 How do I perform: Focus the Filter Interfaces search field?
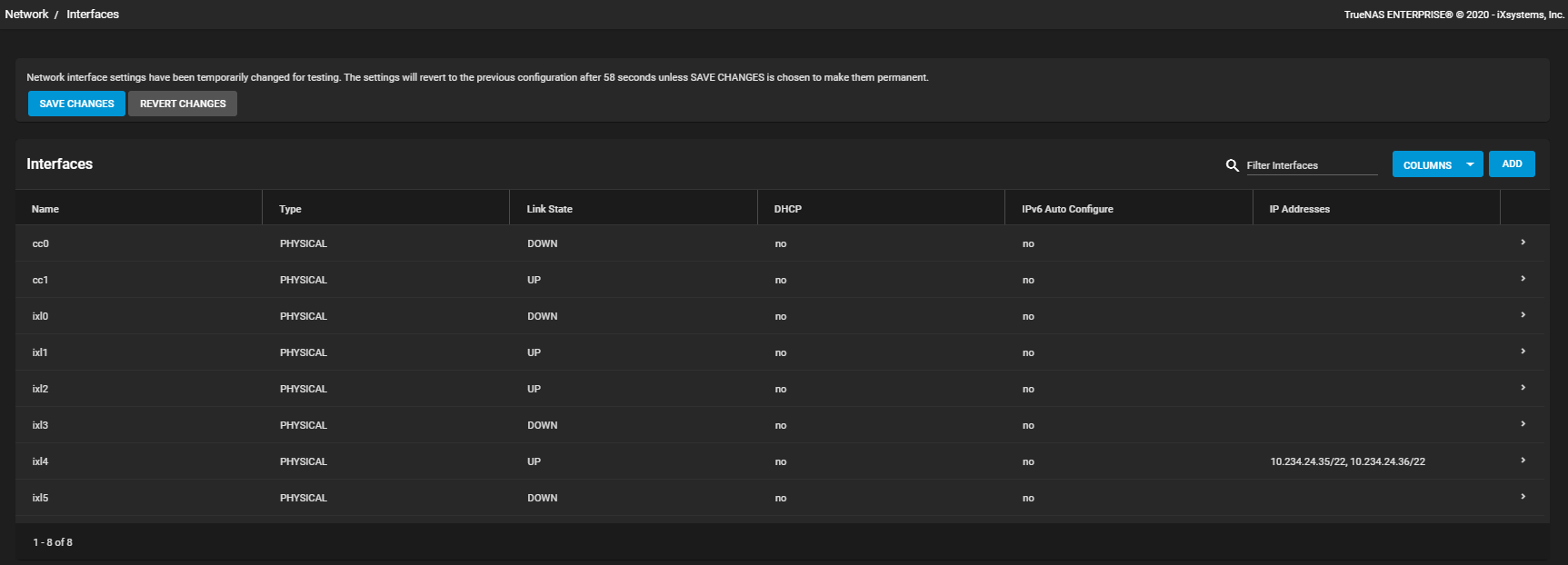[x=1311, y=165]
